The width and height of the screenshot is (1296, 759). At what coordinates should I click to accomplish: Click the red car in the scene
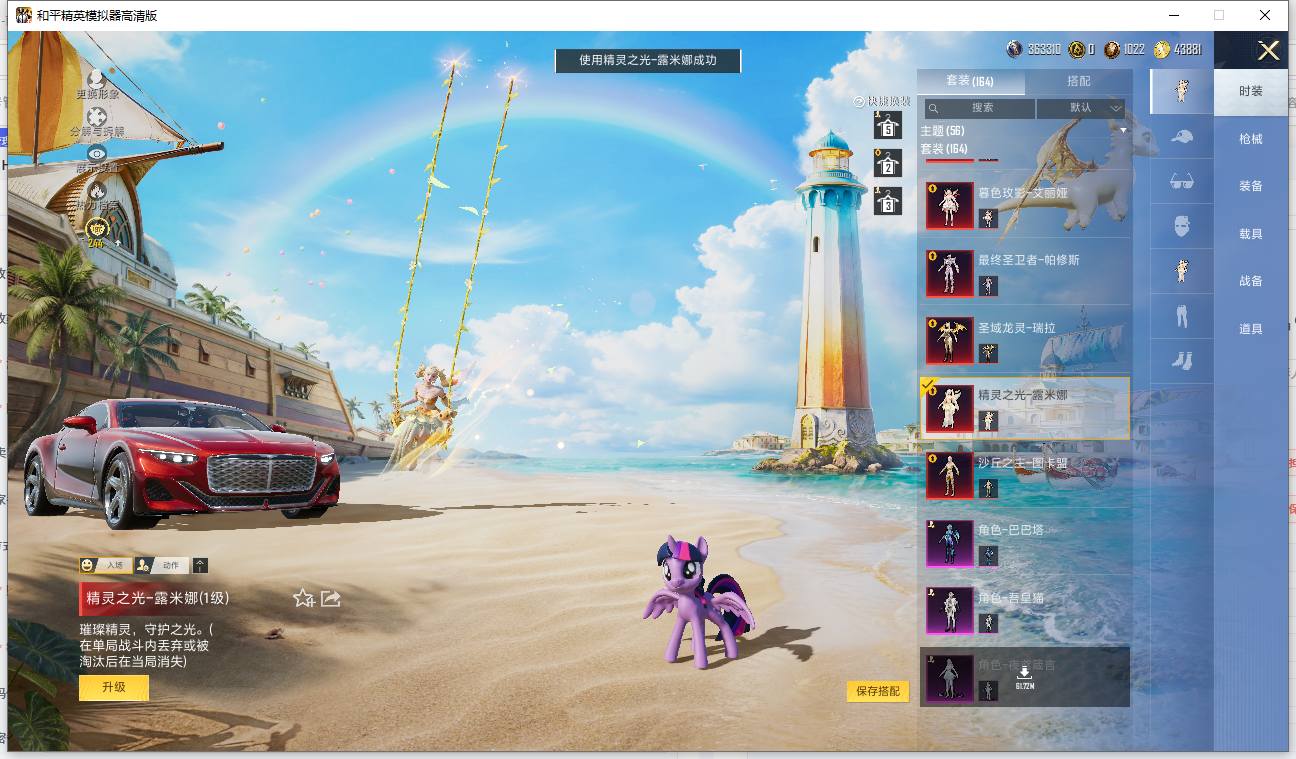click(181, 462)
